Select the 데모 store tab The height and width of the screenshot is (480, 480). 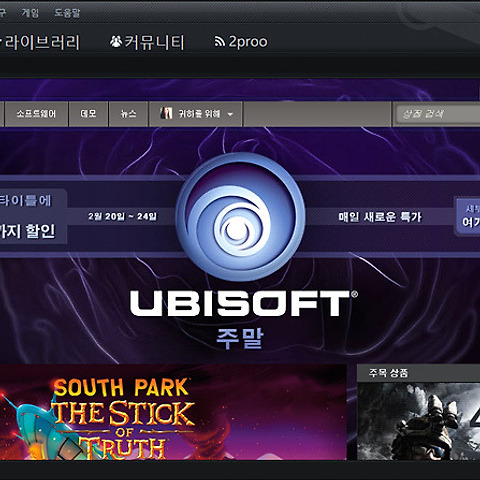(x=88, y=114)
